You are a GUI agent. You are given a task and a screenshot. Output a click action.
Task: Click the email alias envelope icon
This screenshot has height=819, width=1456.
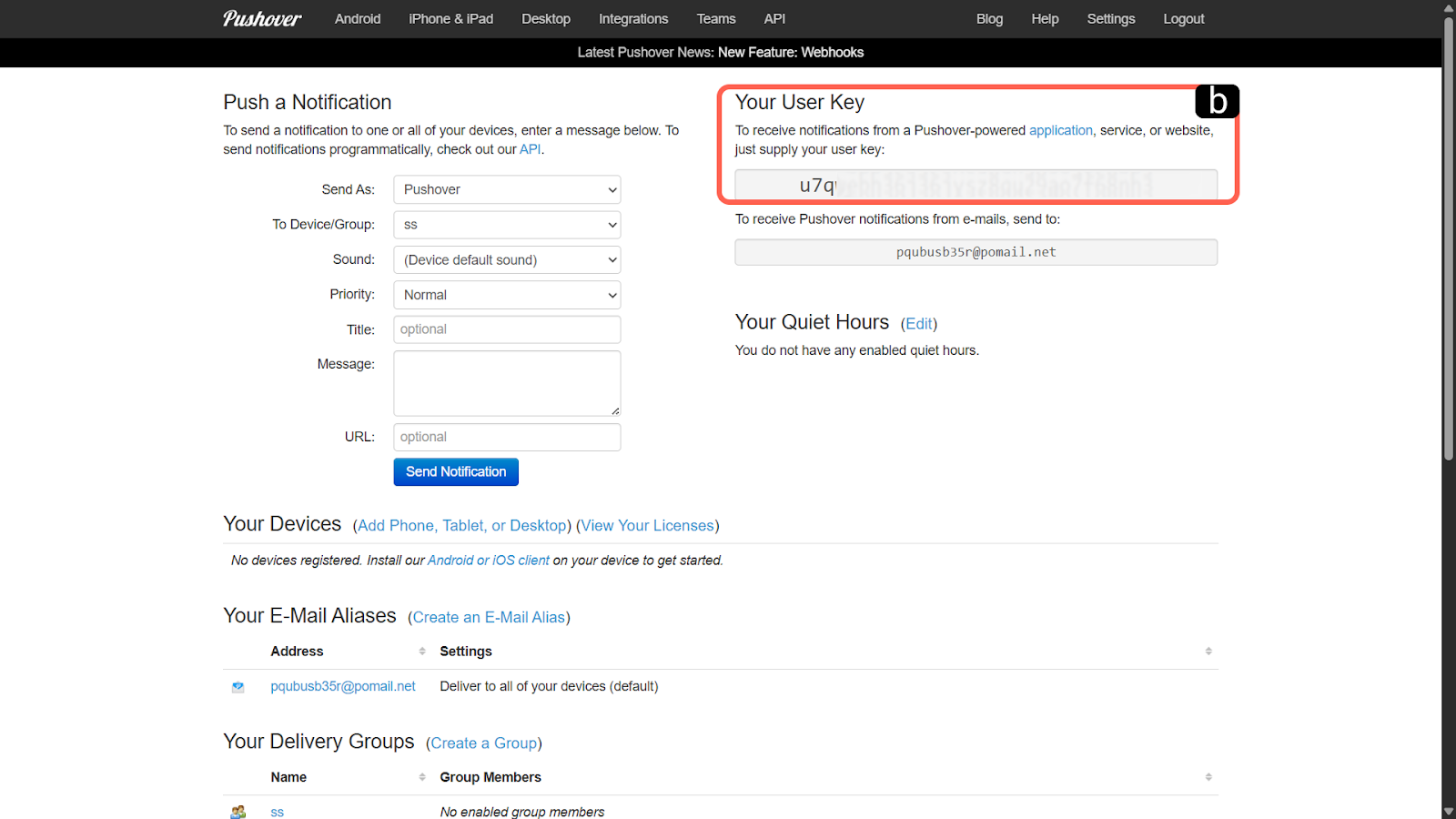238,687
